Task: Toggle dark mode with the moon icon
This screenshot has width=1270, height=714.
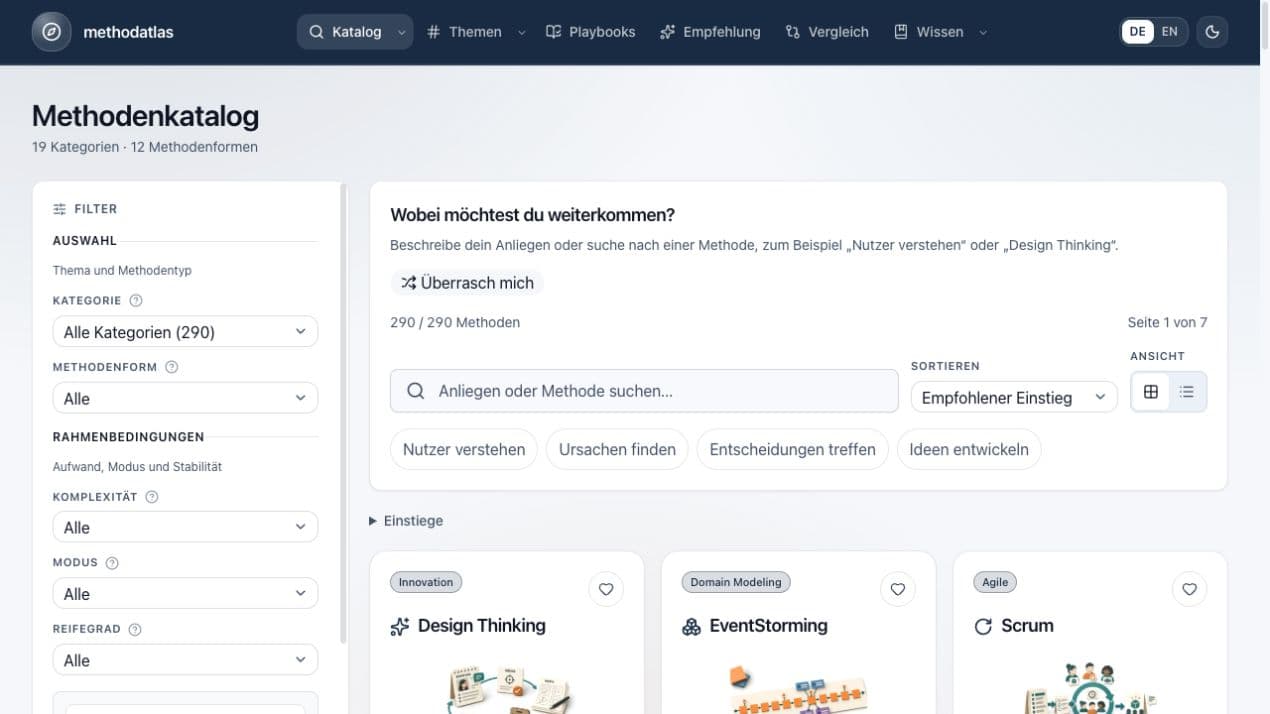Action: pos(1213,32)
